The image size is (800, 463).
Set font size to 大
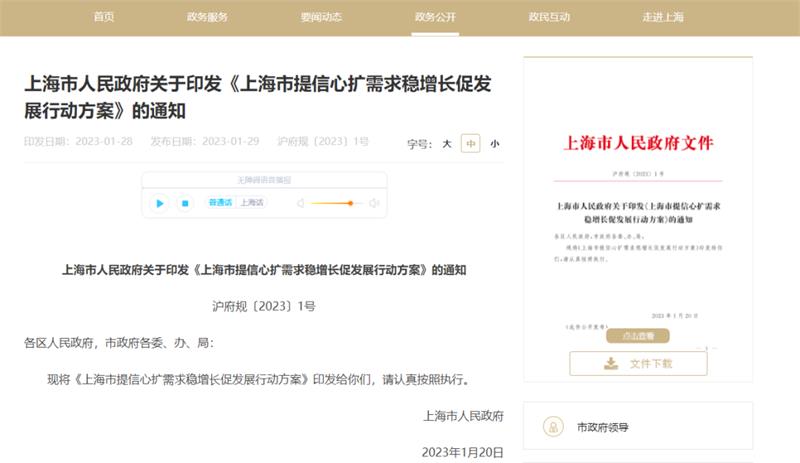(x=447, y=144)
